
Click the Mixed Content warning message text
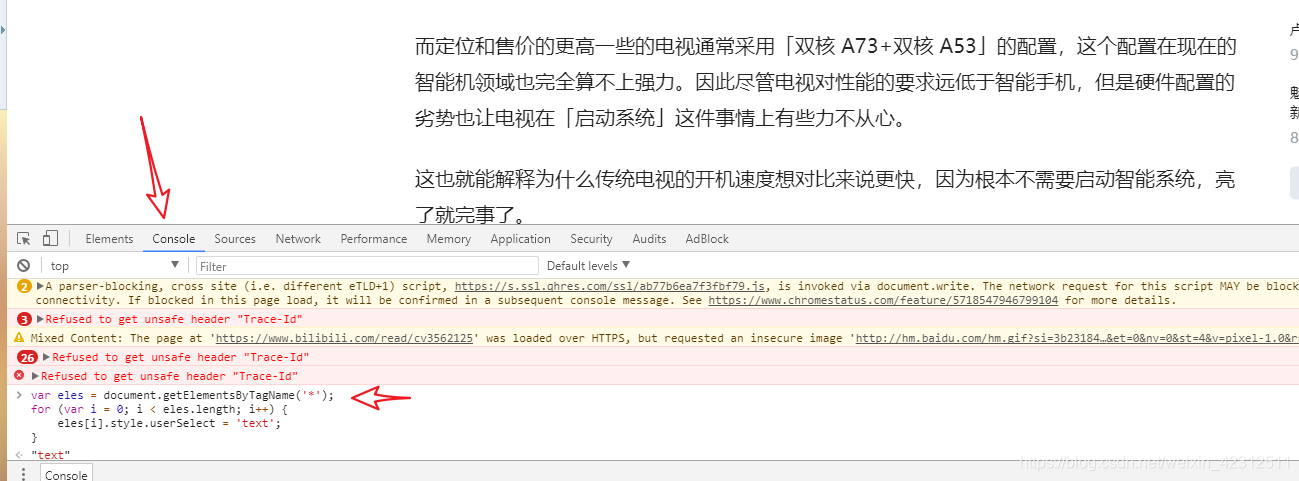point(664,338)
